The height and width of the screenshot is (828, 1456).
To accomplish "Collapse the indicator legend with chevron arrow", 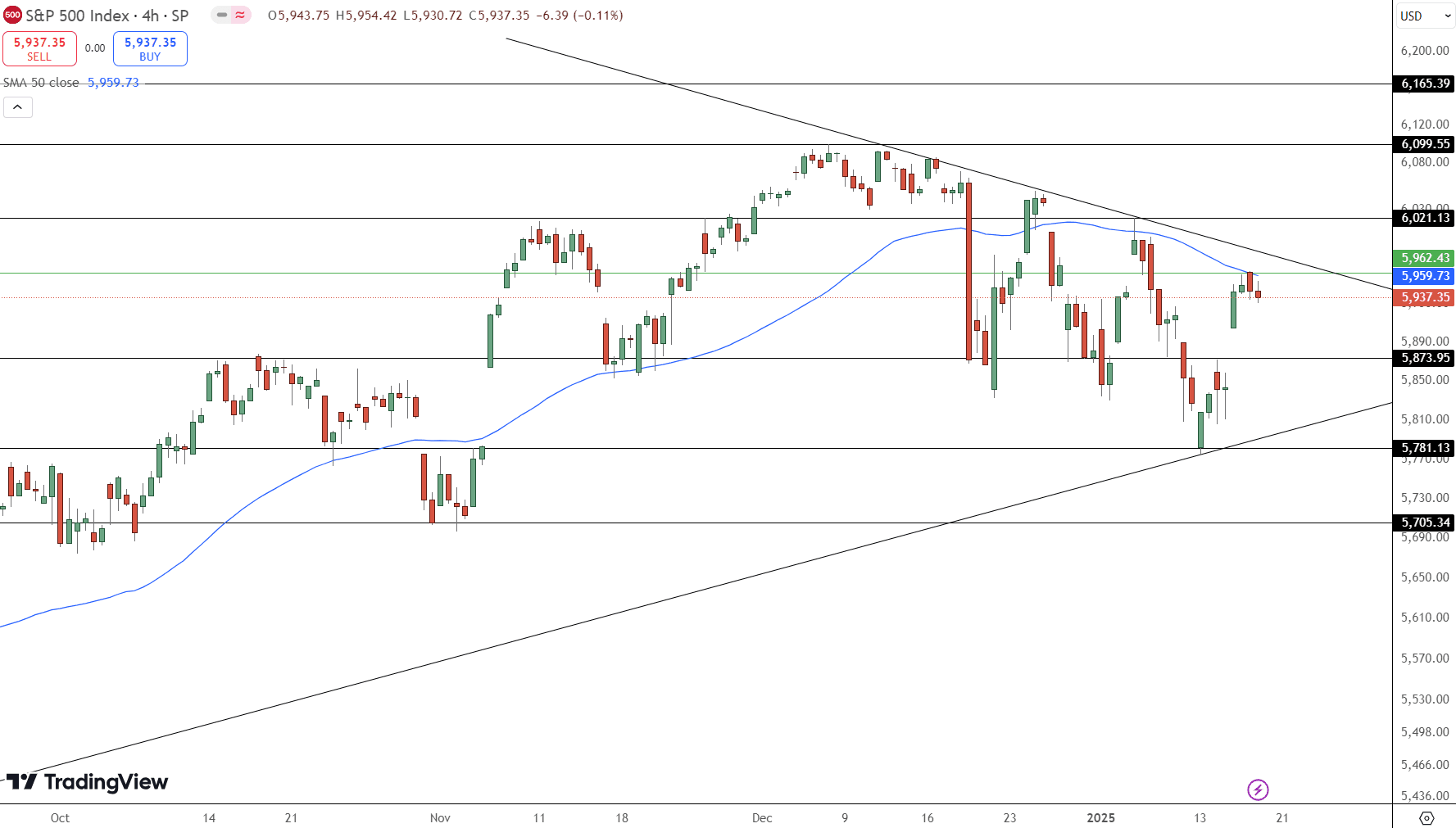I will click(18, 107).
